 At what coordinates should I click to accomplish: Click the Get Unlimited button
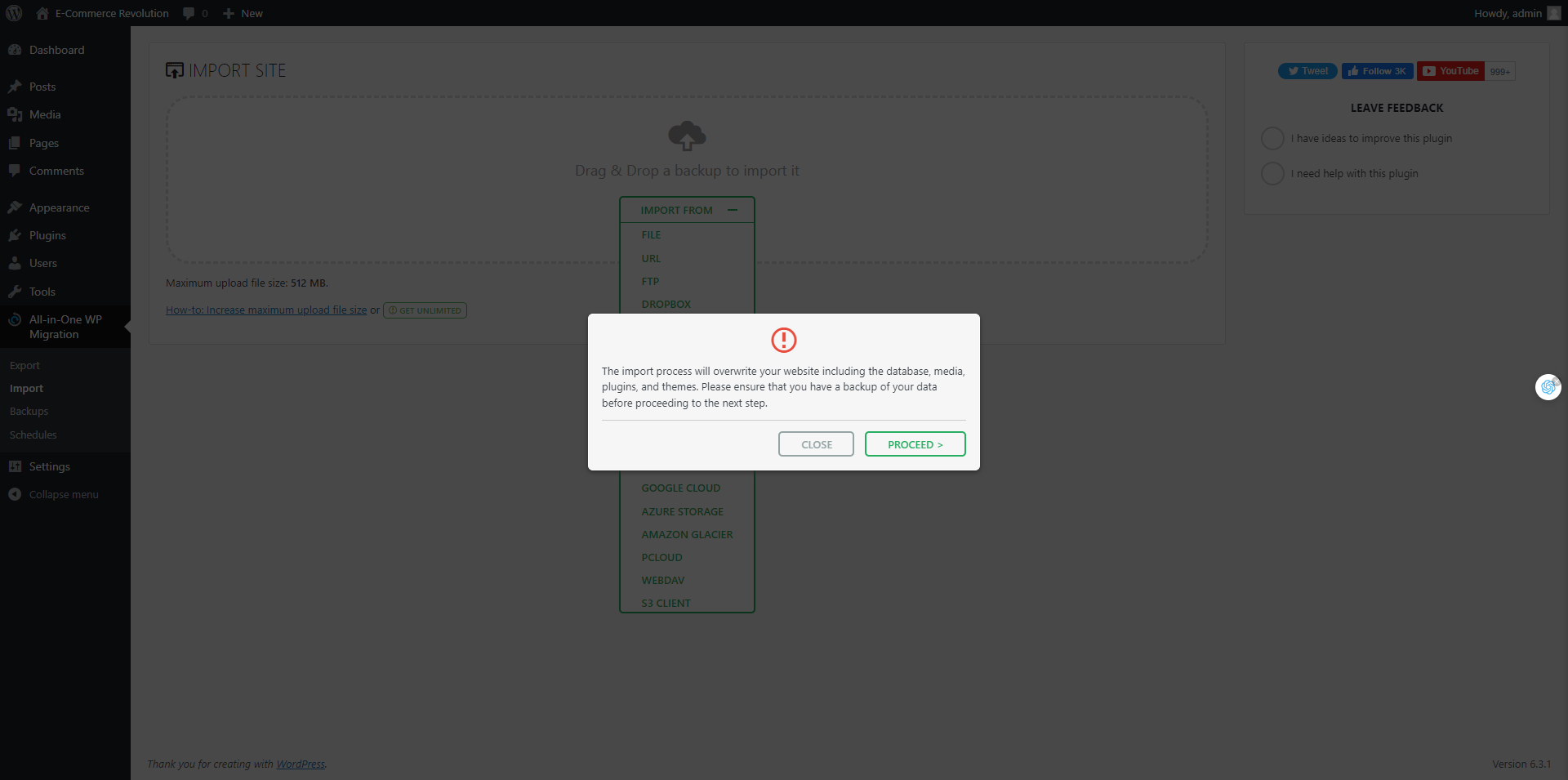click(425, 310)
